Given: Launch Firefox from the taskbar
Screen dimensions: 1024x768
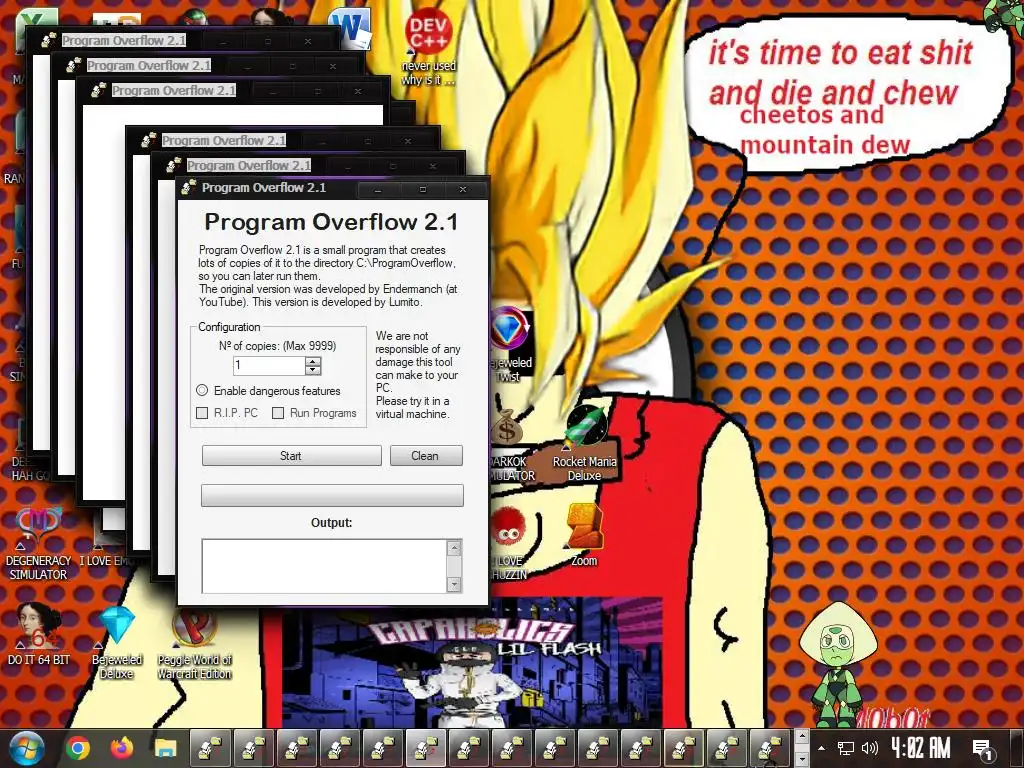Looking at the screenshot, I should (x=121, y=748).
